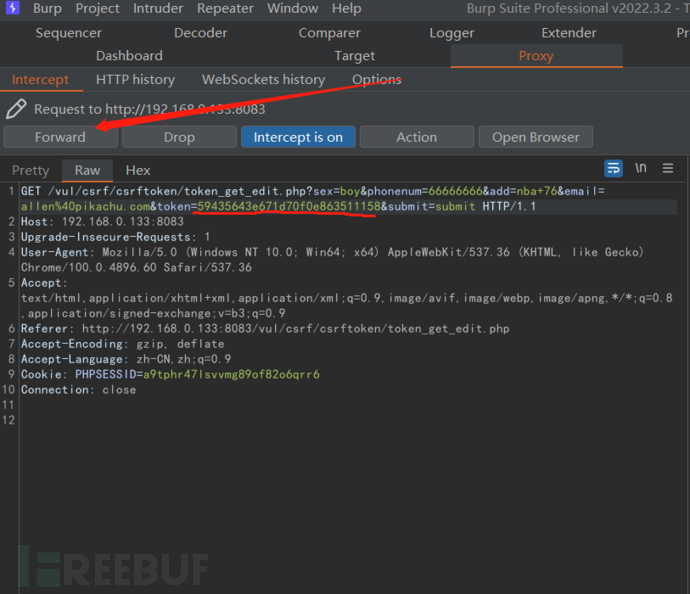Switch to the Dashboard tab
This screenshot has height=594, width=690.
click(129, 56)
